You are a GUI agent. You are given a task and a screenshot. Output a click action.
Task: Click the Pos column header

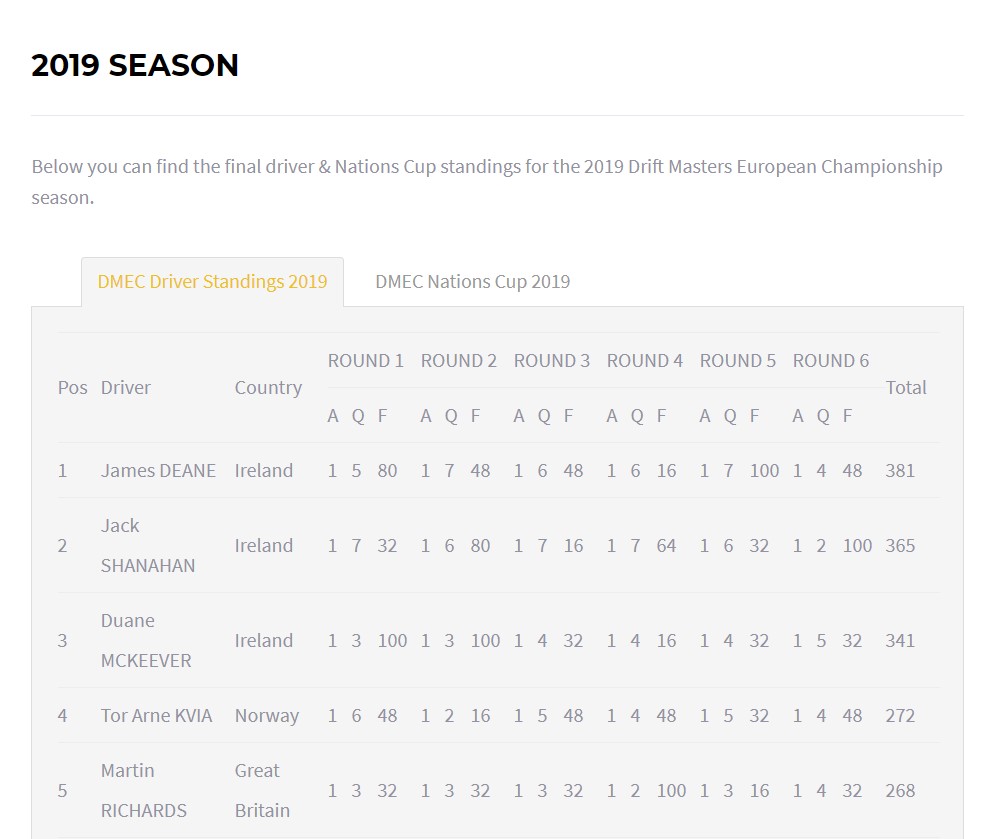click(x=72, y=388)
